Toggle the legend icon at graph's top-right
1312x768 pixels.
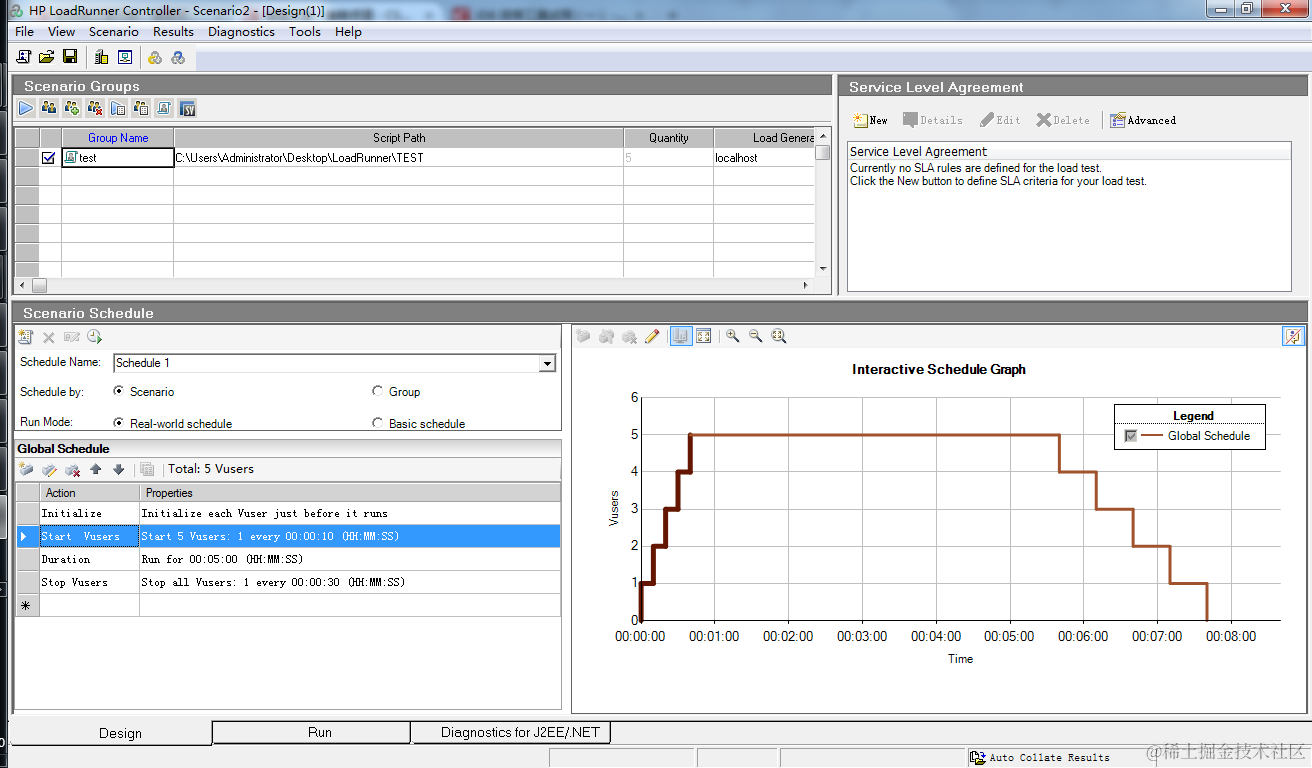[x=1293, y=337]
